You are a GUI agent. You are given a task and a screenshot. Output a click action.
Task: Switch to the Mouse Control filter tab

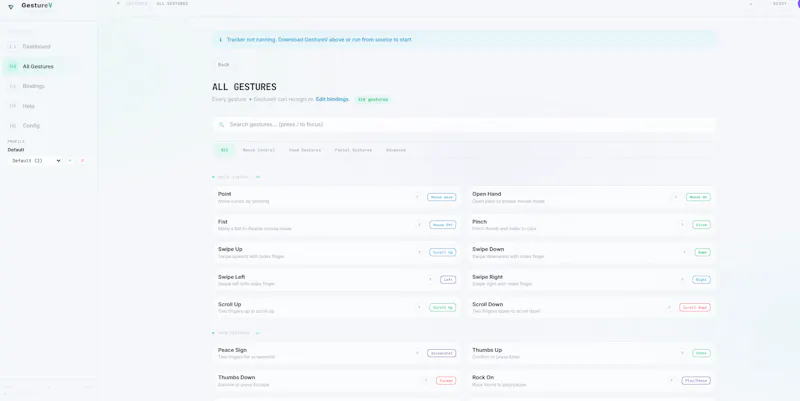(x=259, y=150)
